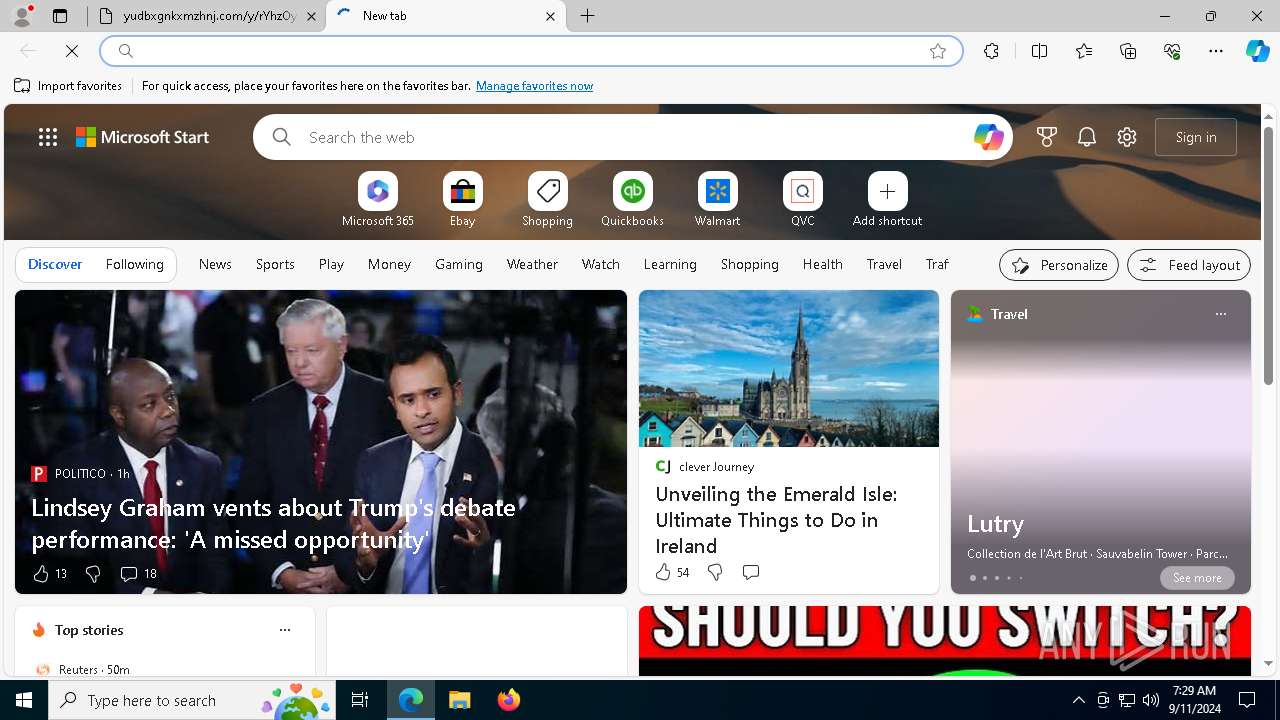The width and height of the screenshot is (1280, 720).
Task: Open the Windows Start menu
Action: click(x=24, y=700)
